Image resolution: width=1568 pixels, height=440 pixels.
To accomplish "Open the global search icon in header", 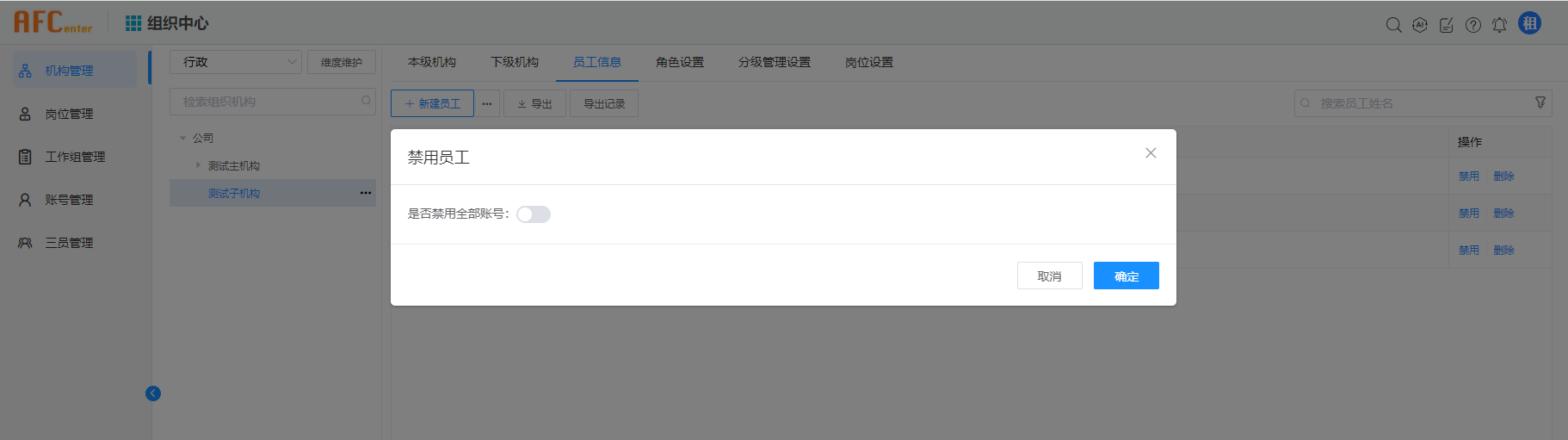I will coord(1393,25).
